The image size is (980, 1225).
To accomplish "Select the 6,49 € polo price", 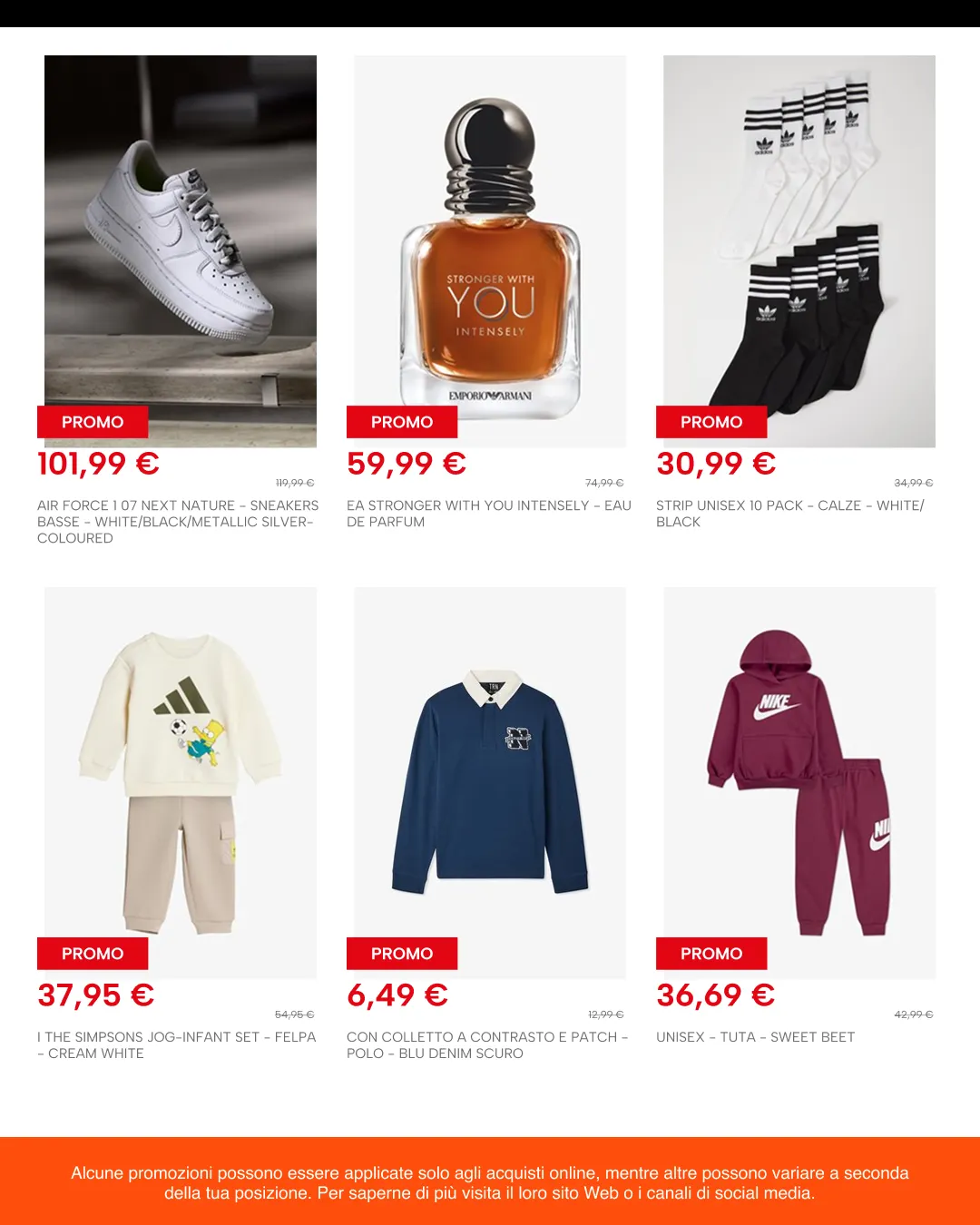I will 397,995.
